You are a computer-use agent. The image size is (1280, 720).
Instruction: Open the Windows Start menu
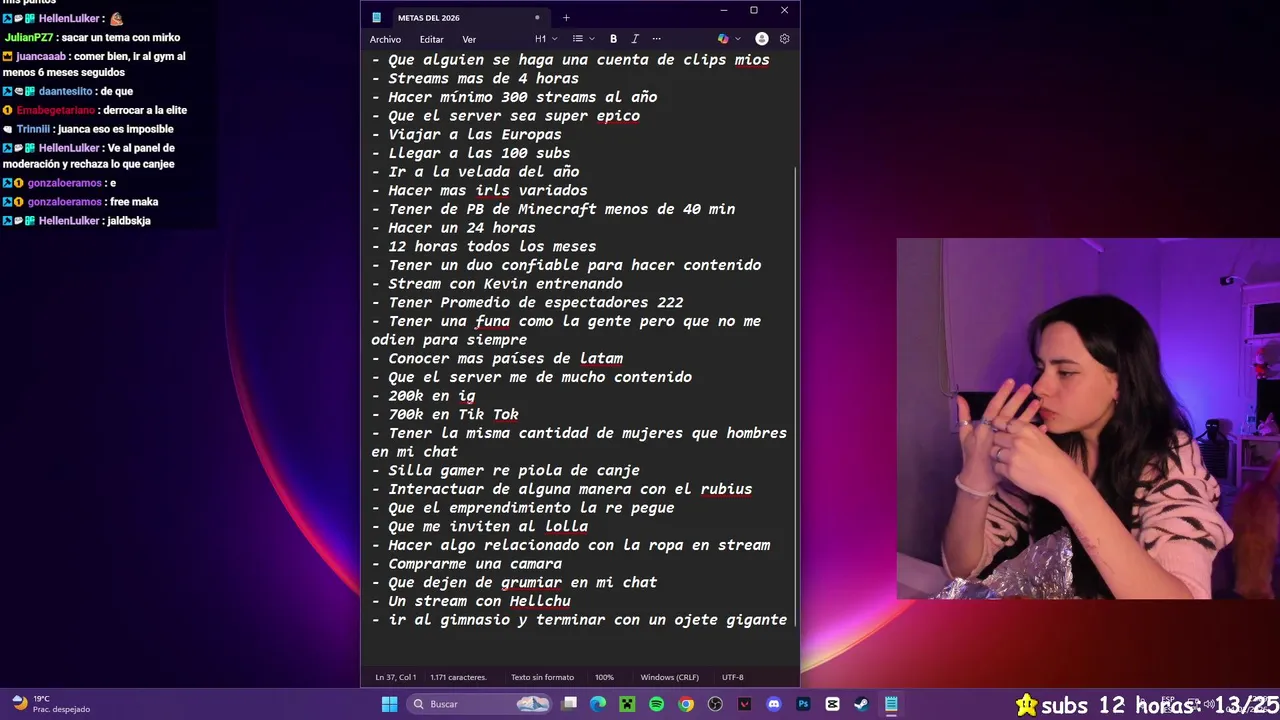pos(389,704)
